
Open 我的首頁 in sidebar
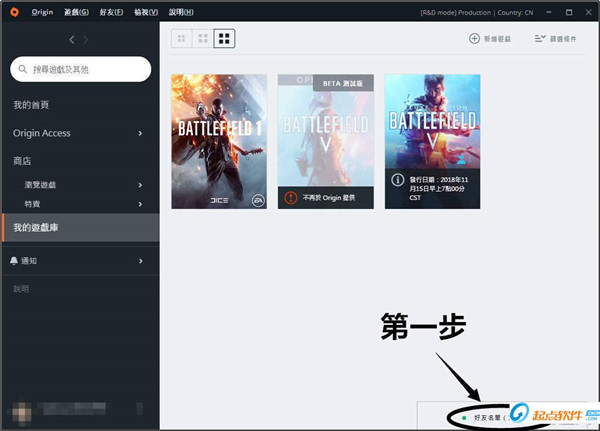[31, 105]
